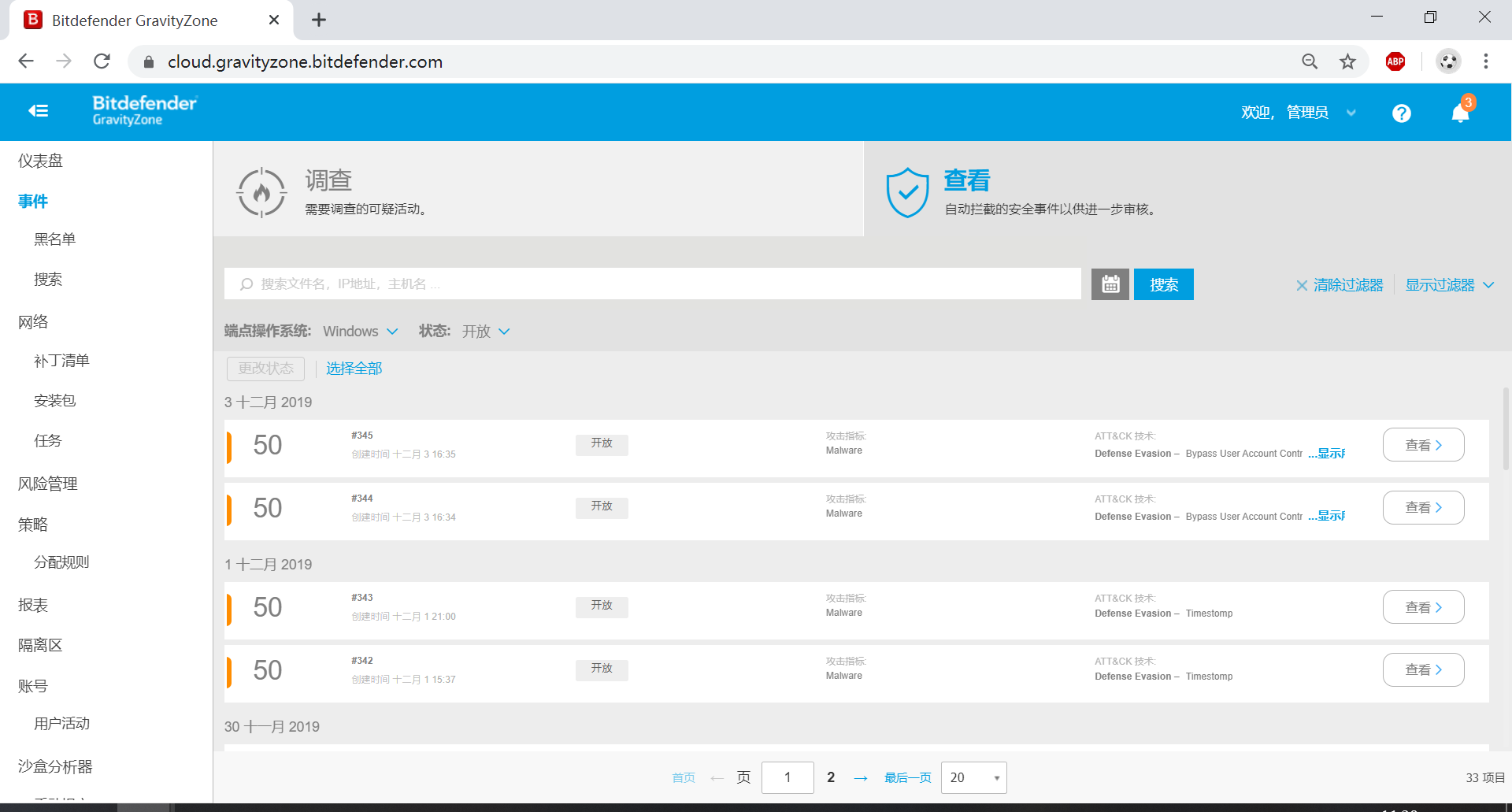Open 网络 in the sidebar
Screen dimensions: 1512x812
click(x=33, y=321)
